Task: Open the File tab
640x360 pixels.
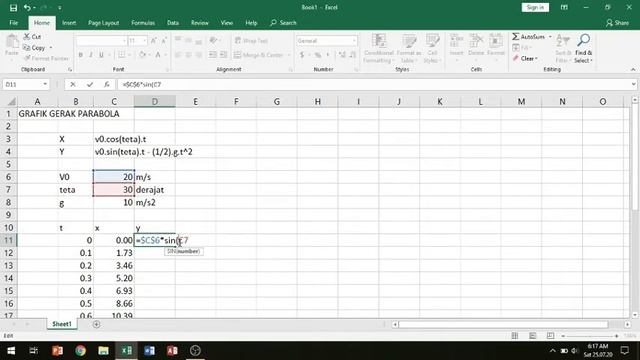Action: 13,23
